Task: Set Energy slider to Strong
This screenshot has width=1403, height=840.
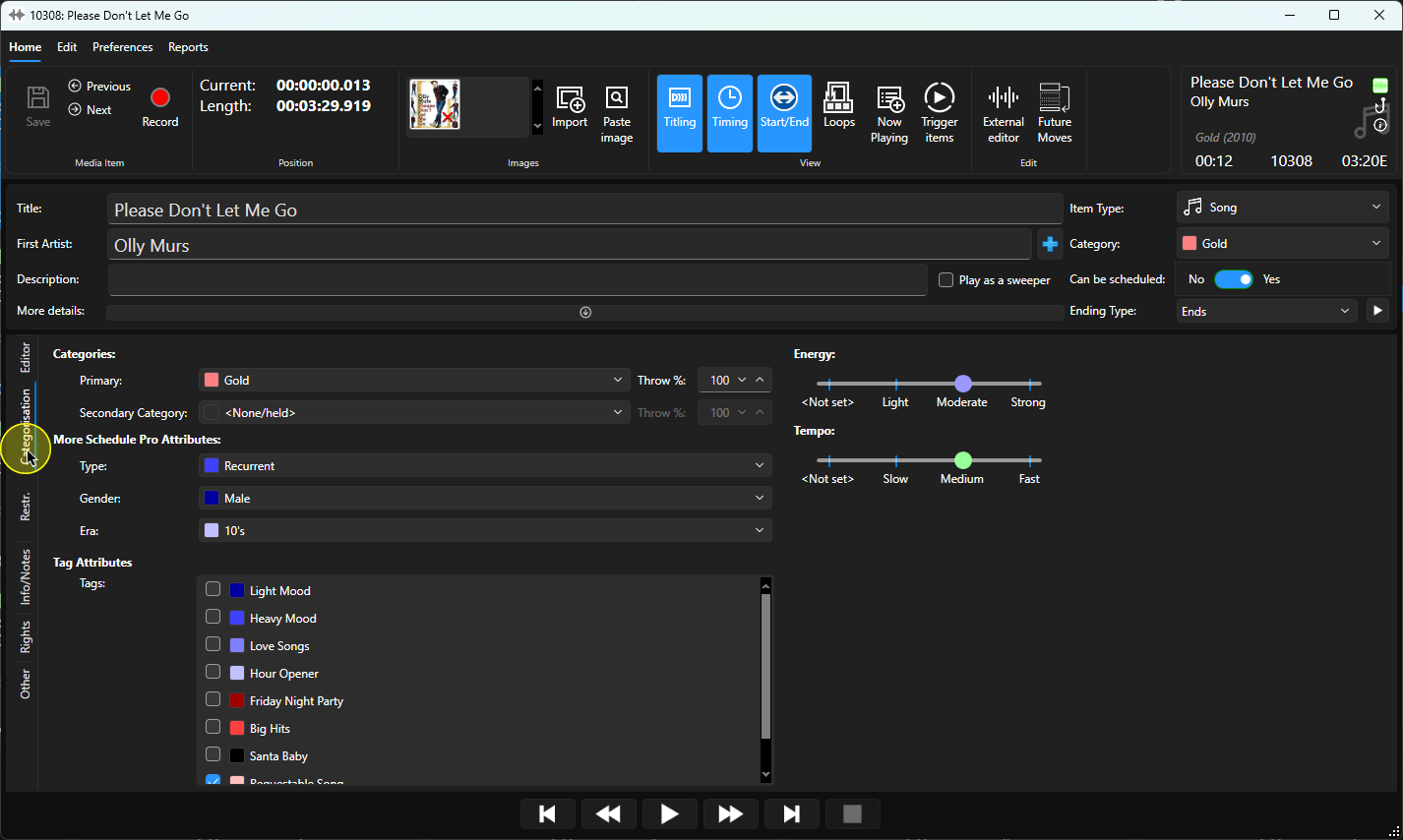Action: click(x=1029, y=384)
